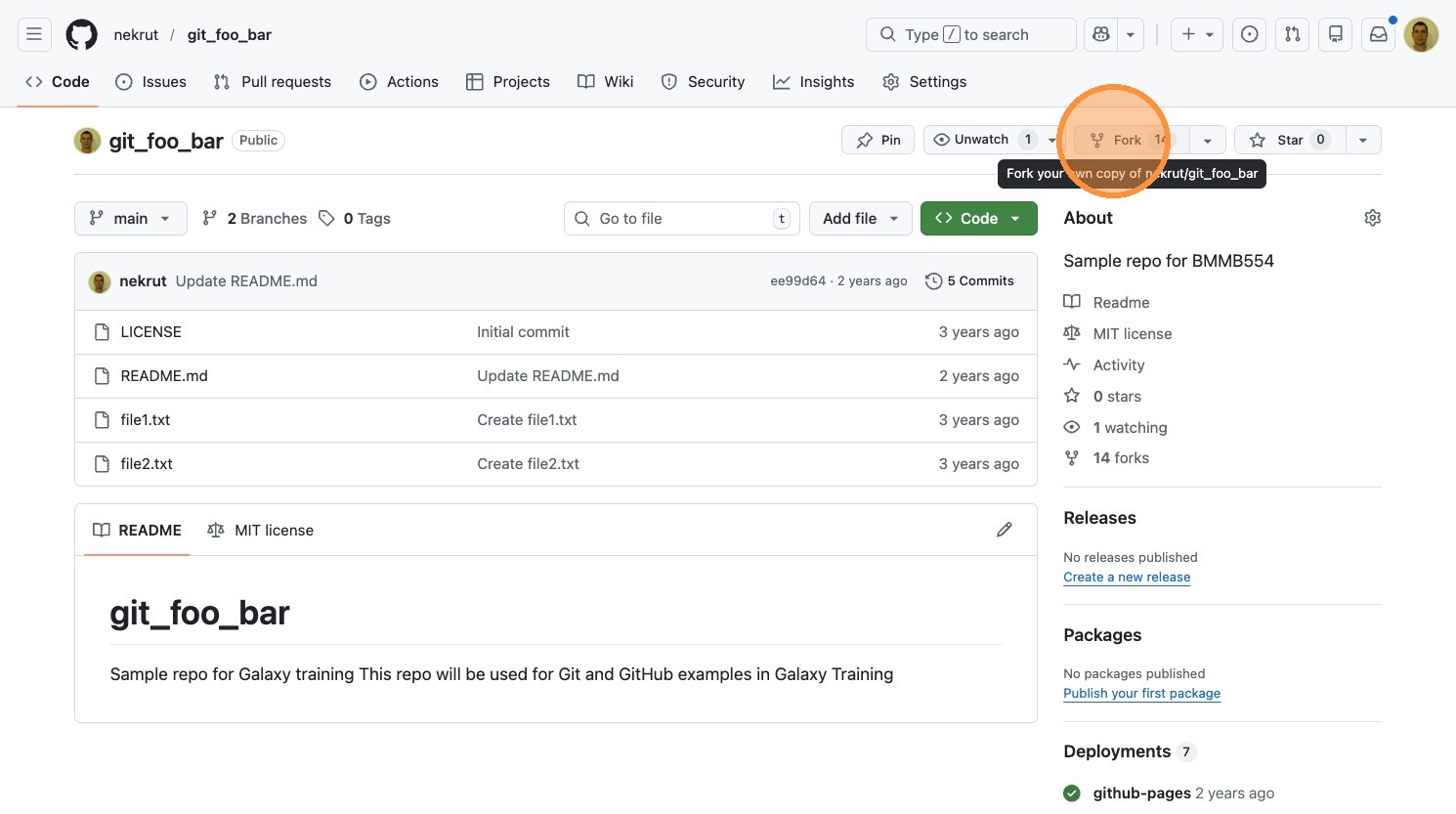The image size is (1456, 814).
Task: Open the notifications inbox icon
Action: [x=1378, y=35]
